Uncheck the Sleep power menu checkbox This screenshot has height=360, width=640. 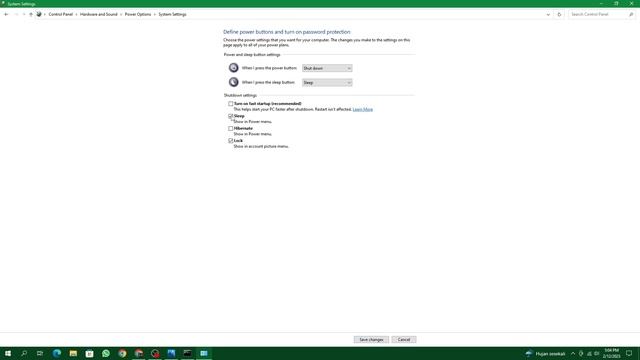pyautogui.click(x=231, y=116)
